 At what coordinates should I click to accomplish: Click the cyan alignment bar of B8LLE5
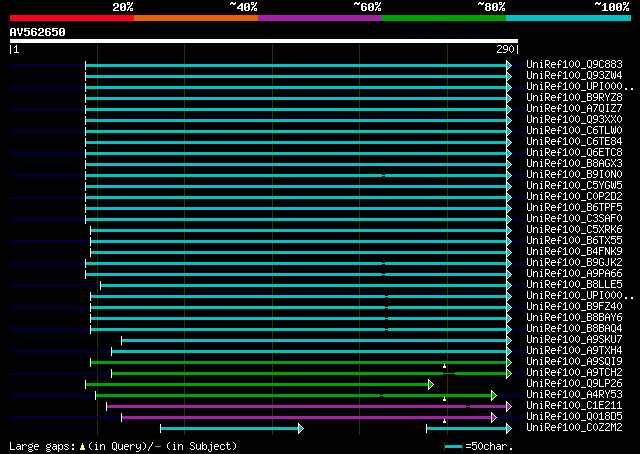[304, 285]
